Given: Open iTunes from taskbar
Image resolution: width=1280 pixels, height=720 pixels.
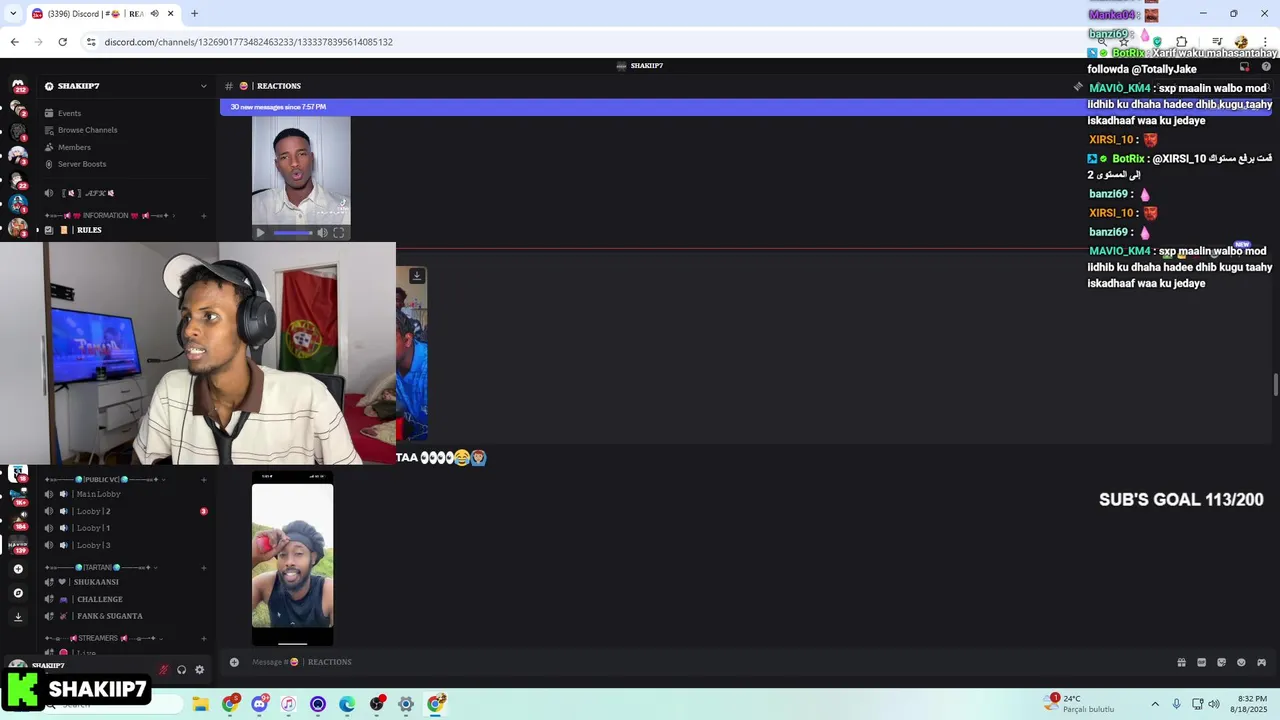Looking at the screenshot, I should (x=288, y=704).
